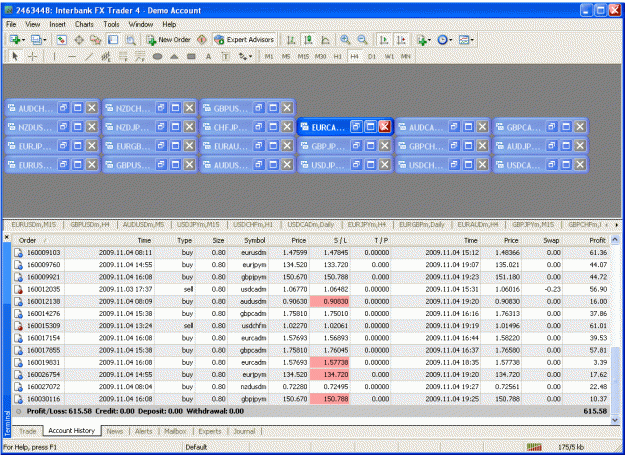This screenshot has width=625, height=455.
Task: Open the Strategy Tester icon
Action: (130, 40)
